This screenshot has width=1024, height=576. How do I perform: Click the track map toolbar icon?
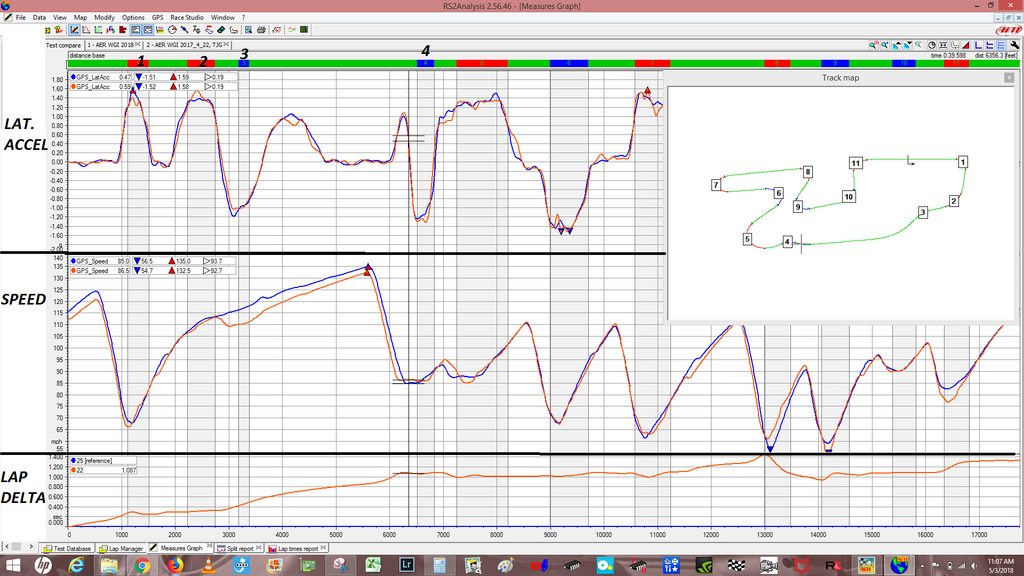coord(233,30)
